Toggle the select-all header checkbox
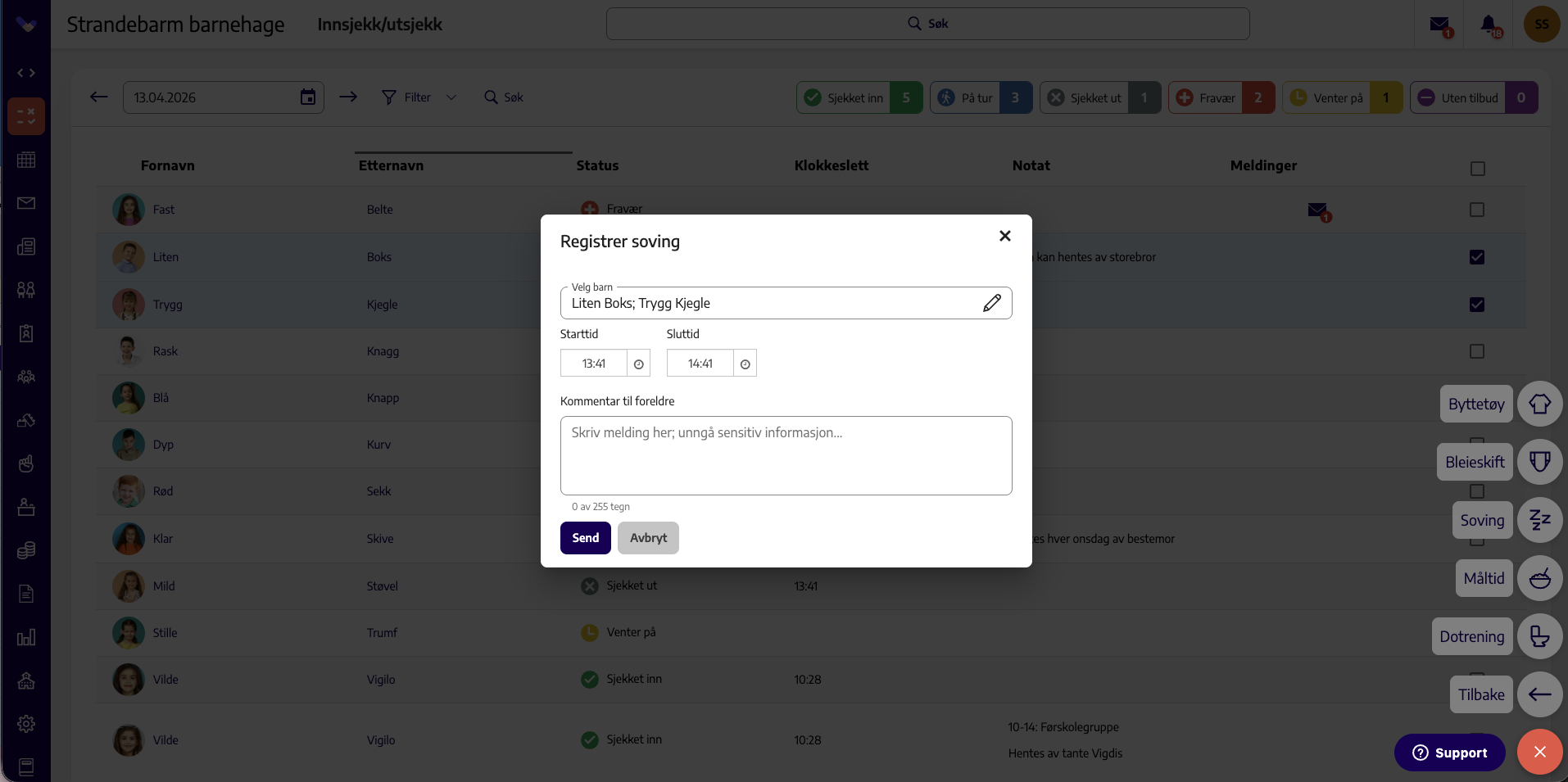 pos(1477,169)
